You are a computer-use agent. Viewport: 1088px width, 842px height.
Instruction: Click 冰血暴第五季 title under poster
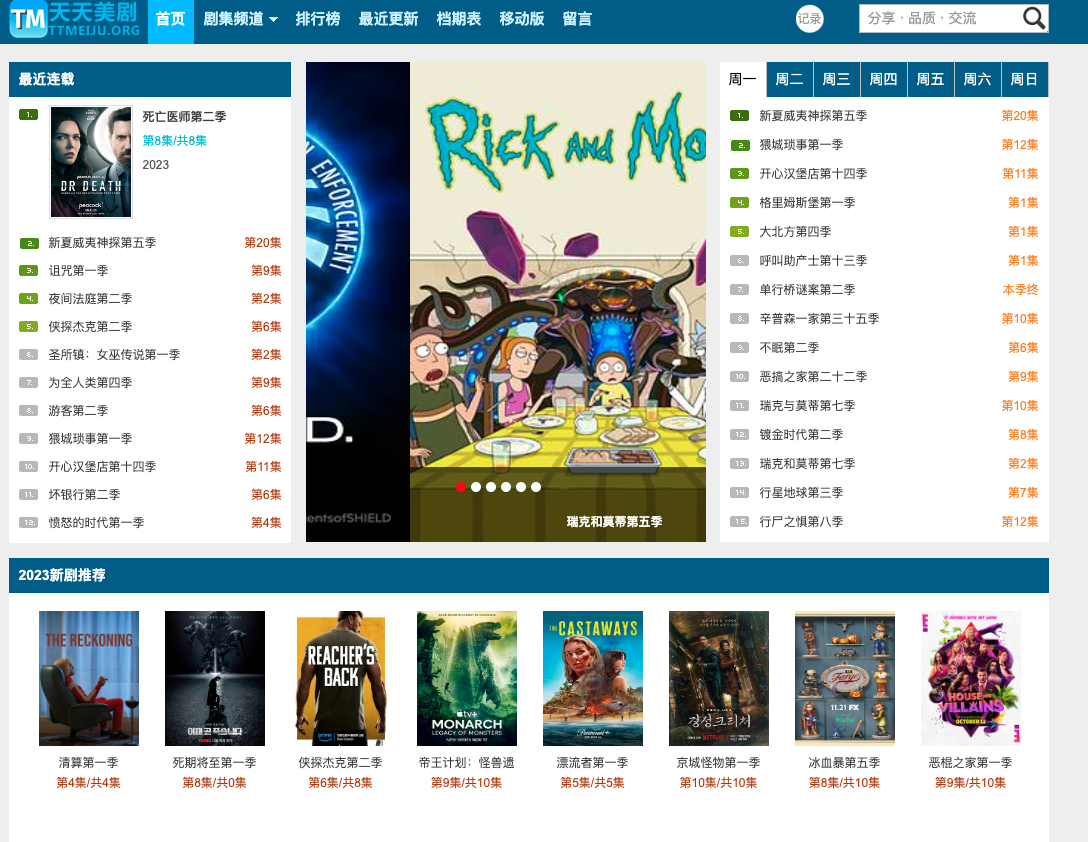[844, 762]
